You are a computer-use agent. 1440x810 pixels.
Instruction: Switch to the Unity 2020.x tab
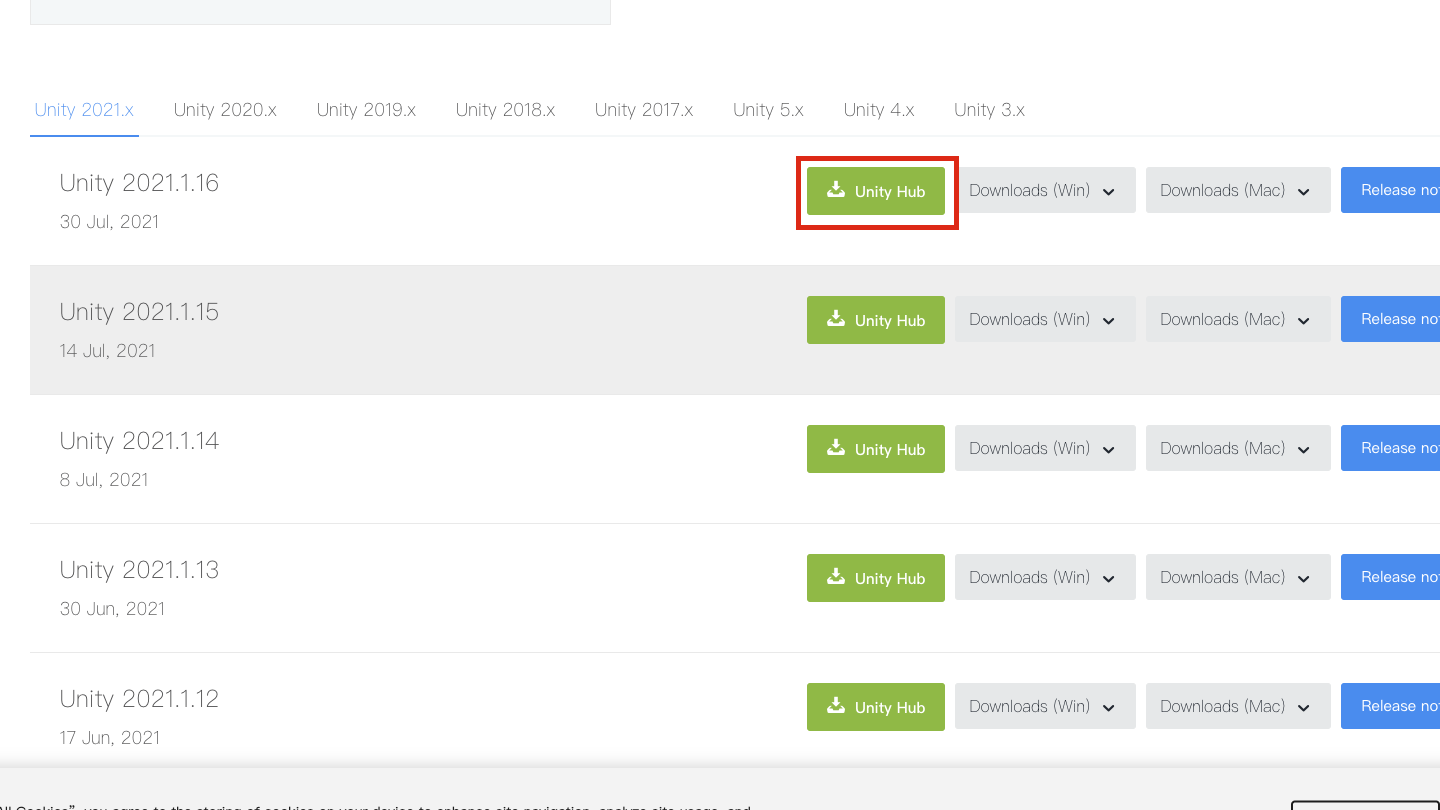click(x=225, y=110)
